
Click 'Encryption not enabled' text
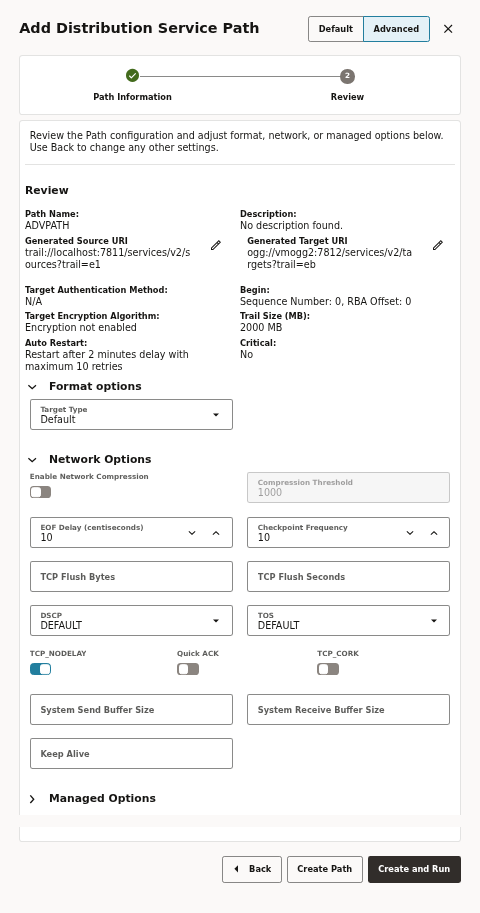click(x=81, y=328)
